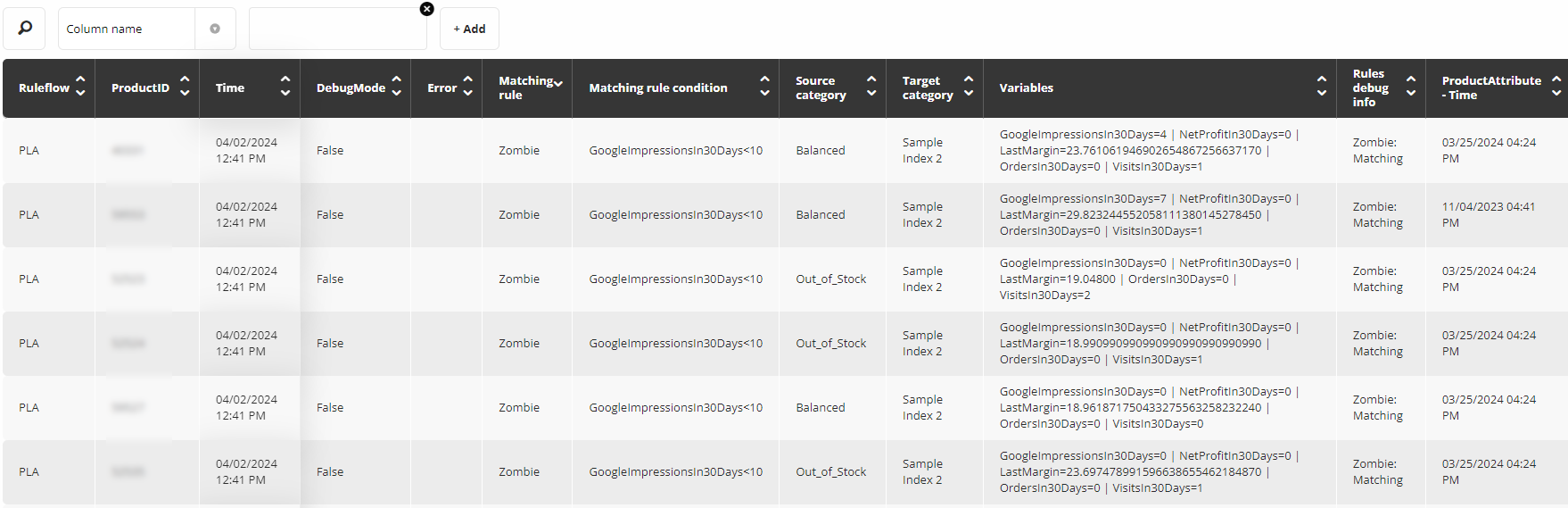This screenshot has width=1568, height=508.
Task: Sort by Source category arrows
Action: (871, 87)
